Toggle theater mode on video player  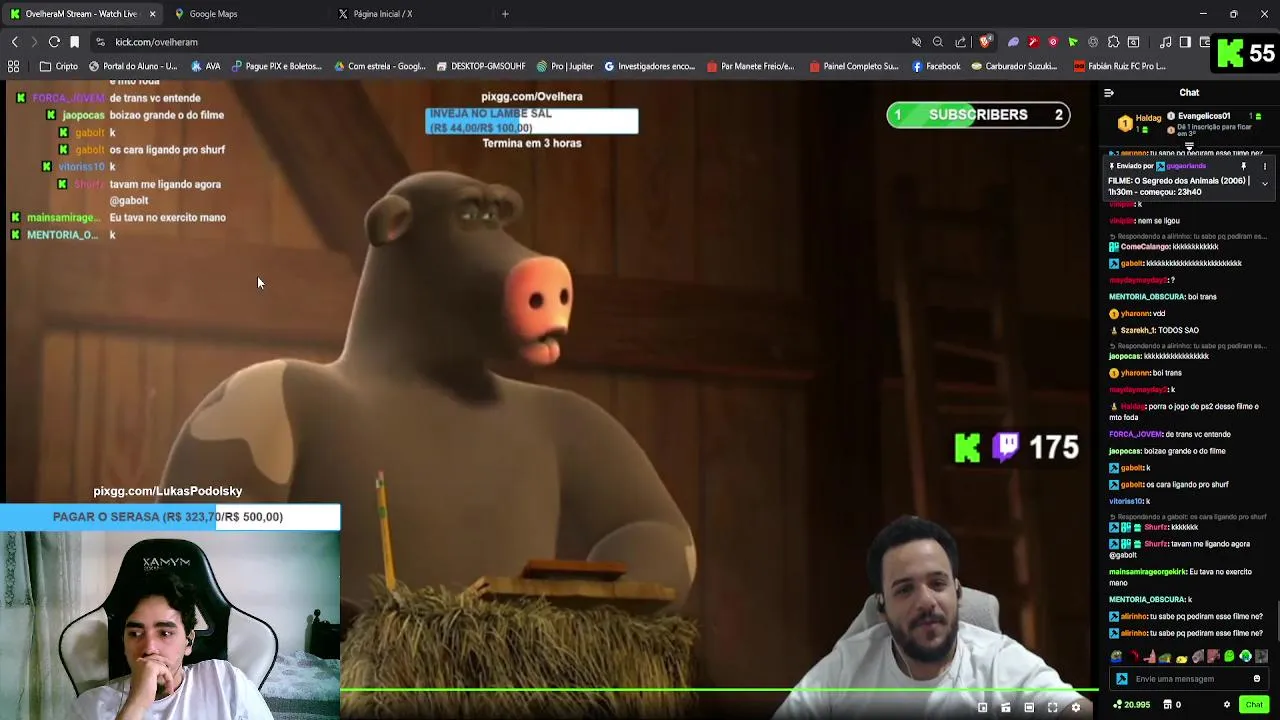1029,708
